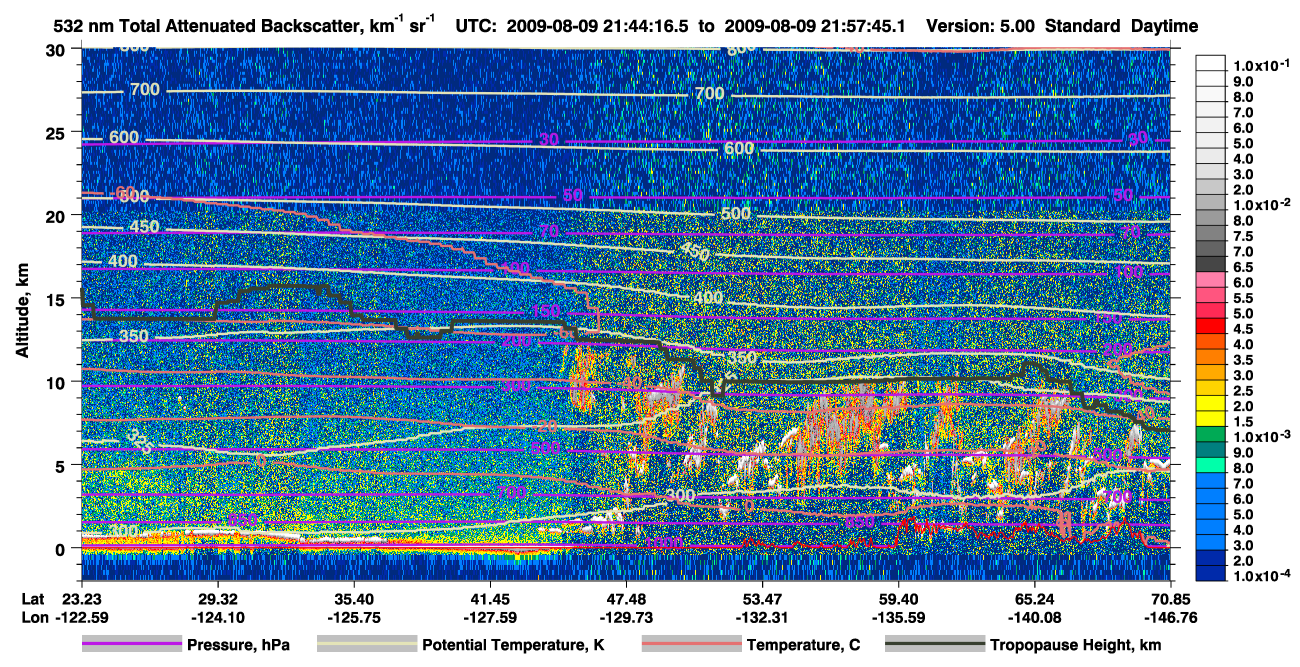Click the dark gray colorbar swatch beside '6.5'

pos(1213,264)
